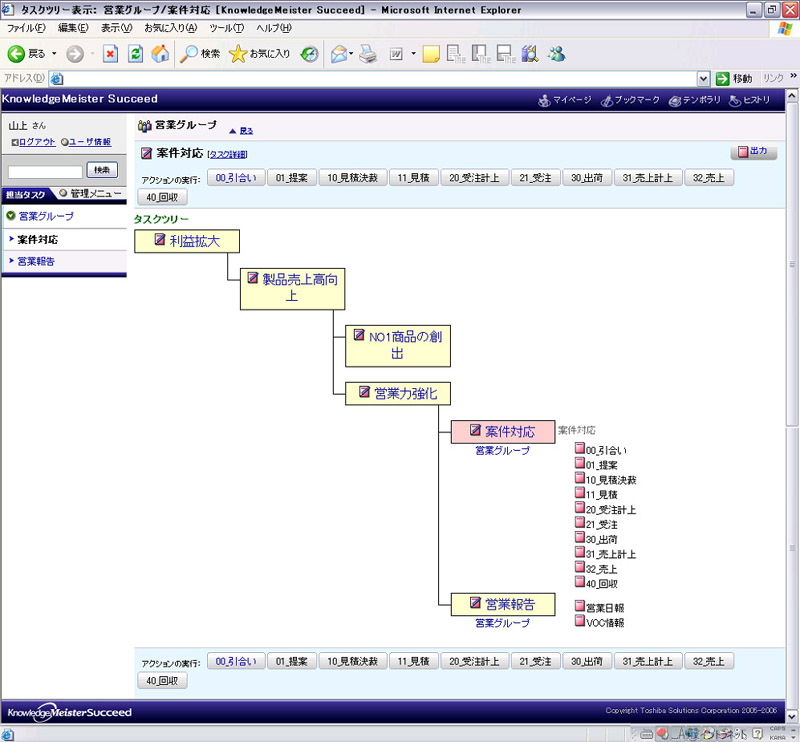Click the pink icon beside 00_引合い in tree
This screenshot has width=800, height=742.
pos(580,448)
